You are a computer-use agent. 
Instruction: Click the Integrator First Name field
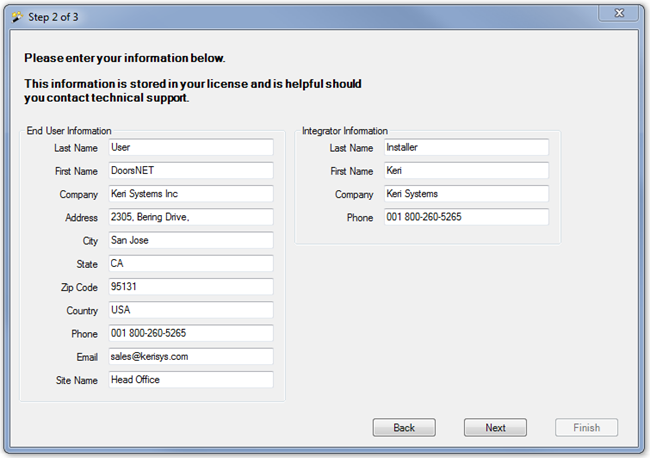click(x=466, y=171)
